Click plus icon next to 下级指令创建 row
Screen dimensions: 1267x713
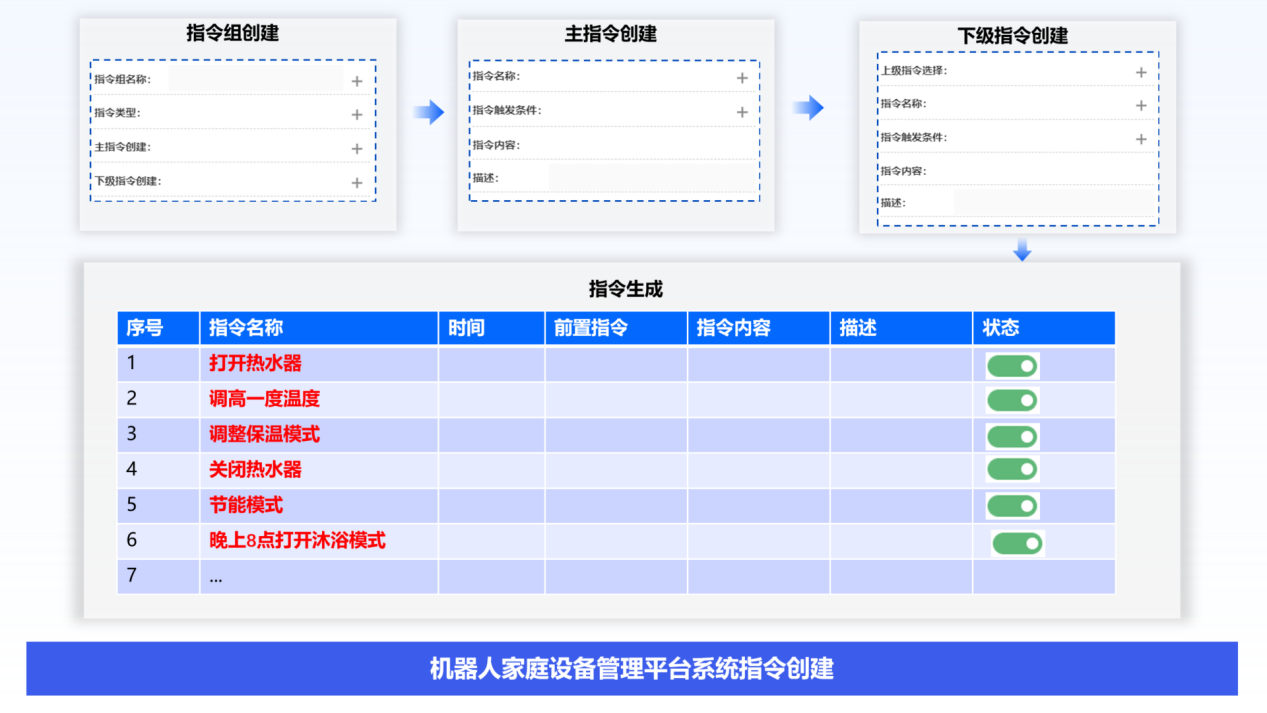(357, 183)
